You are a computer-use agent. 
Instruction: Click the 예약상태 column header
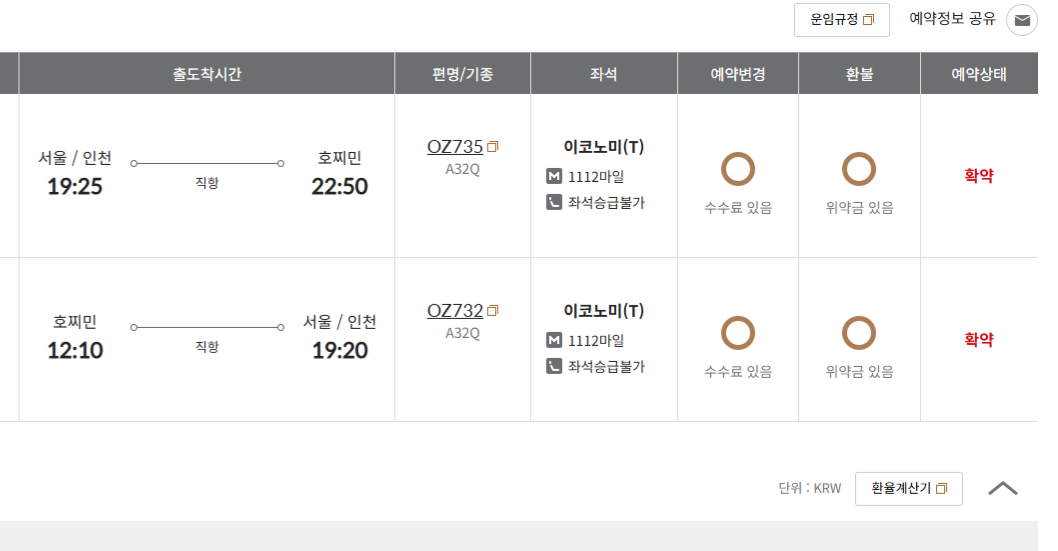(979, 74)
